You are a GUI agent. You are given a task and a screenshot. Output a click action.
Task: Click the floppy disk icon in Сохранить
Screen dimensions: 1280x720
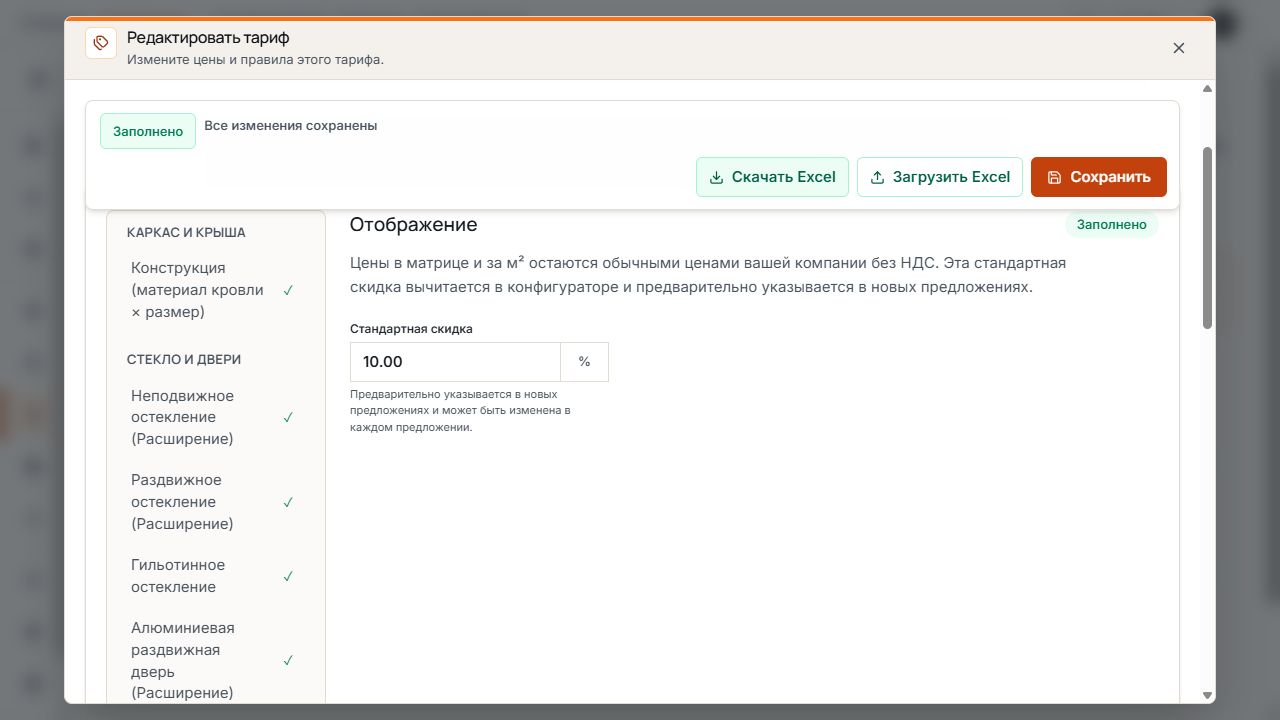tap(1054, 177)
